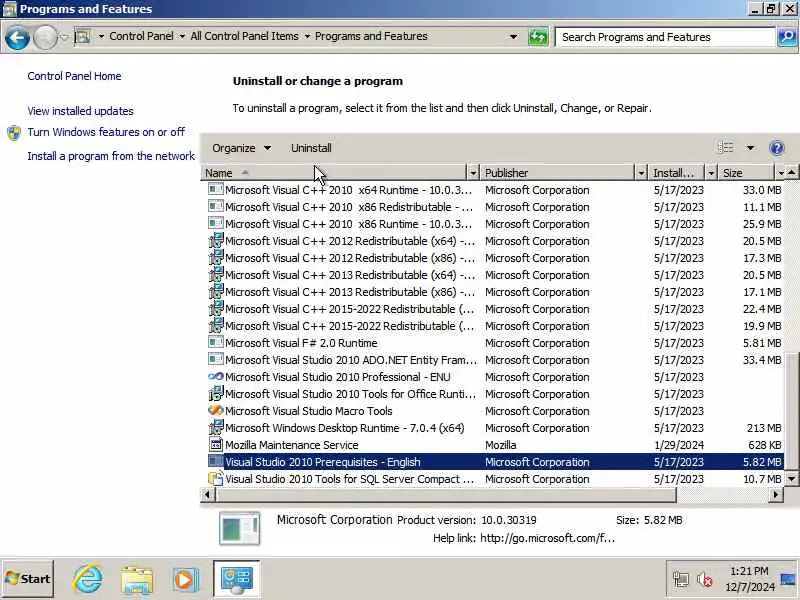Sort by the Publisher column header

click(x=558, y=173)
